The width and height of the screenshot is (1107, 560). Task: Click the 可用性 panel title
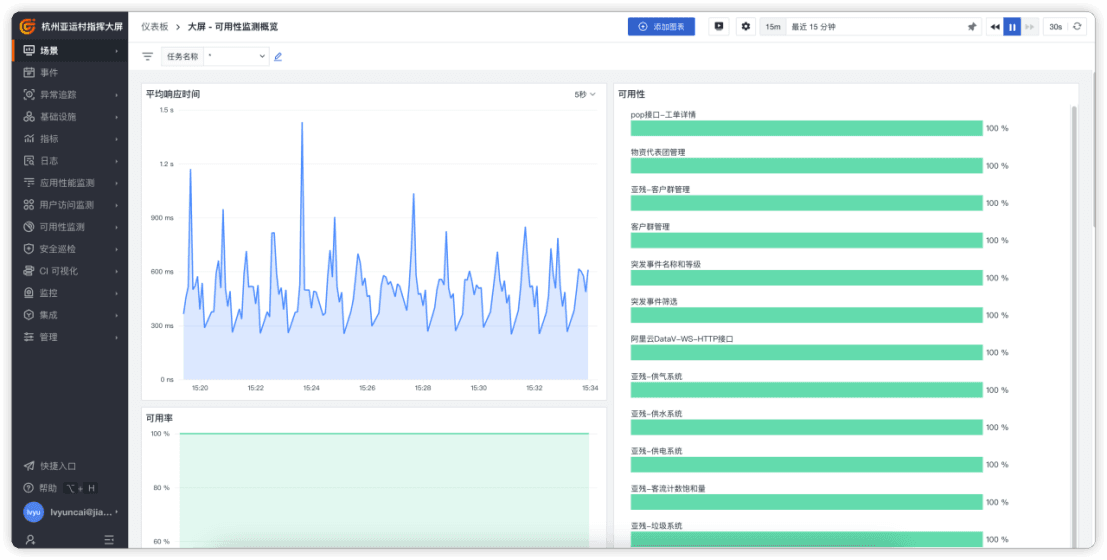(631, 94)
